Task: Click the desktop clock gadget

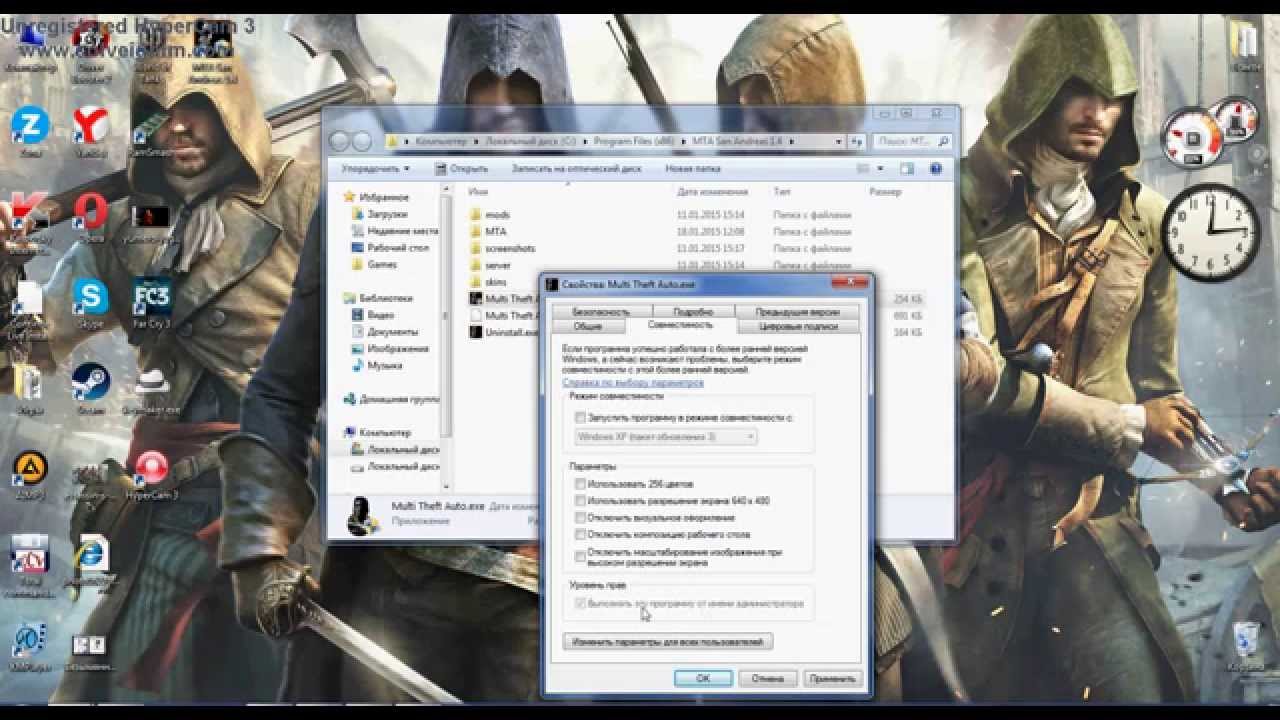Action: tap(1211, 233)
